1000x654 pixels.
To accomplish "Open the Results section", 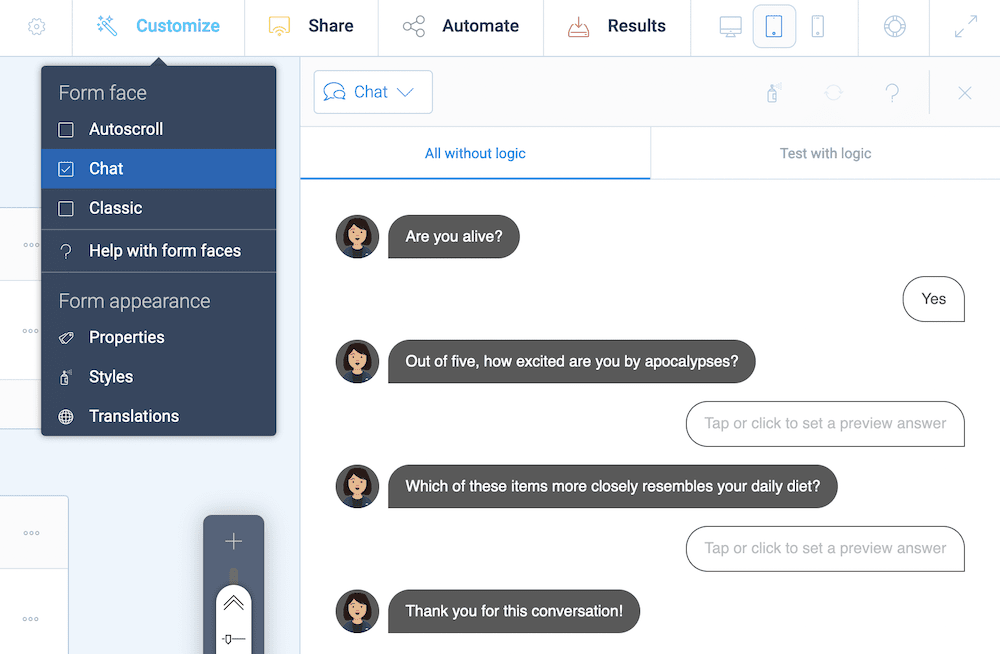I will (617, 26).
